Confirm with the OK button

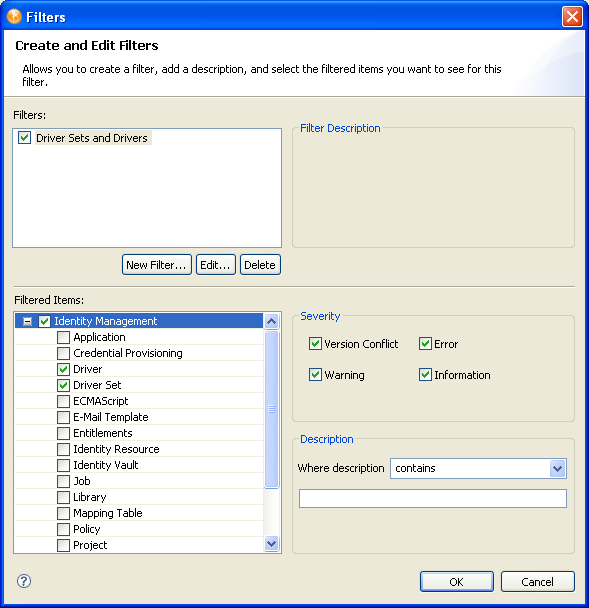coord(457,582)
